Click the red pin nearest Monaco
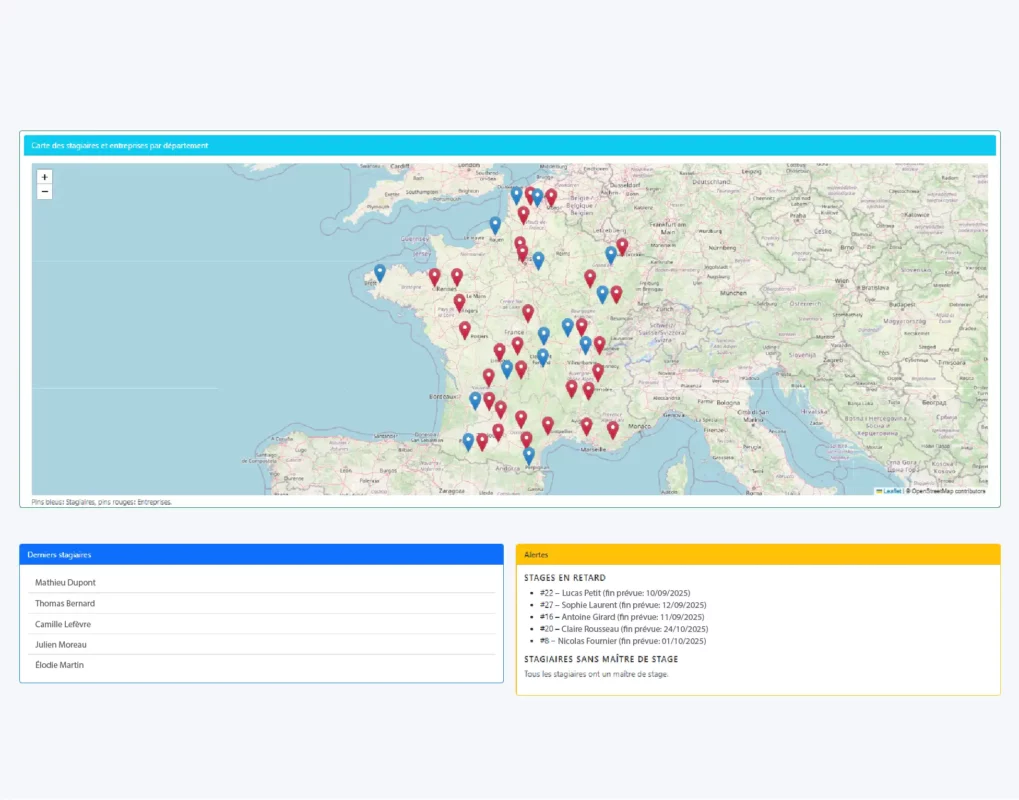The height and width of the screenshot is (800, 1019). point(613,429)
